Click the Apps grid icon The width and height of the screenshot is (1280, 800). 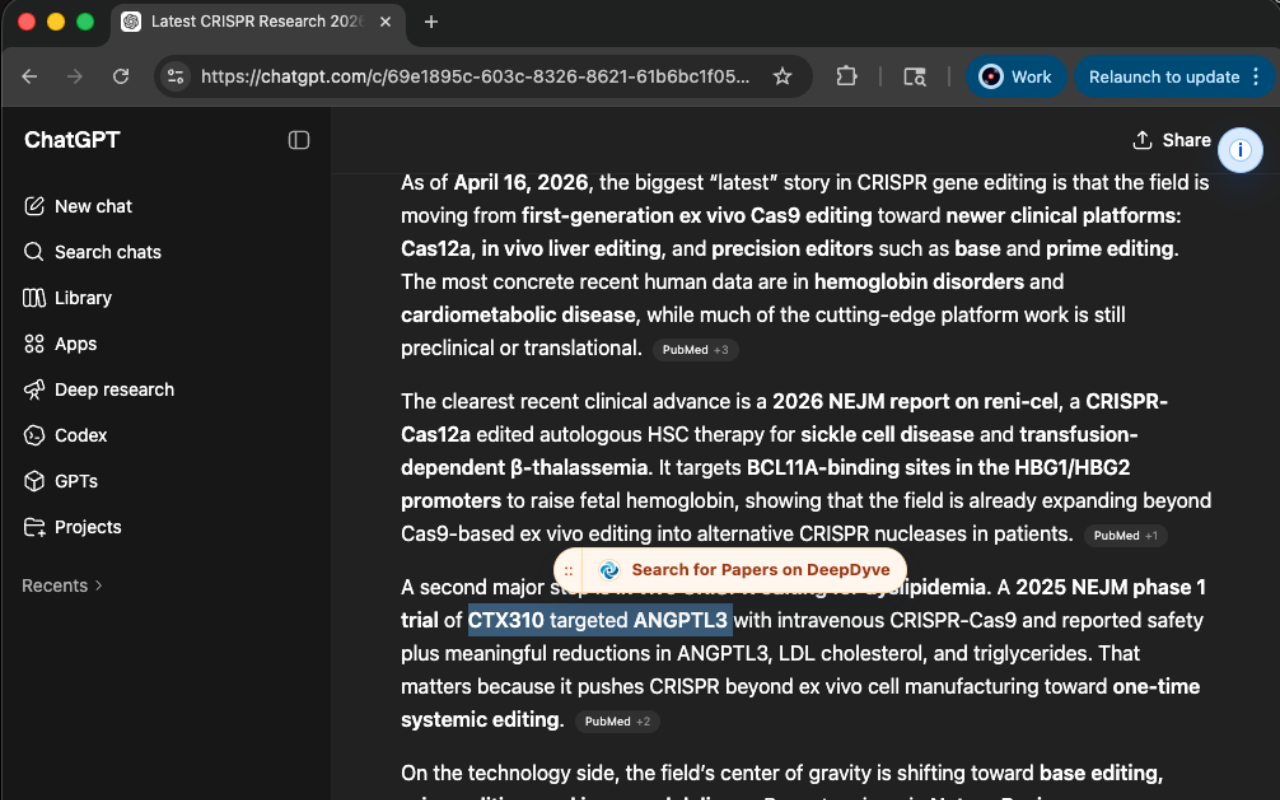[34, 344]
